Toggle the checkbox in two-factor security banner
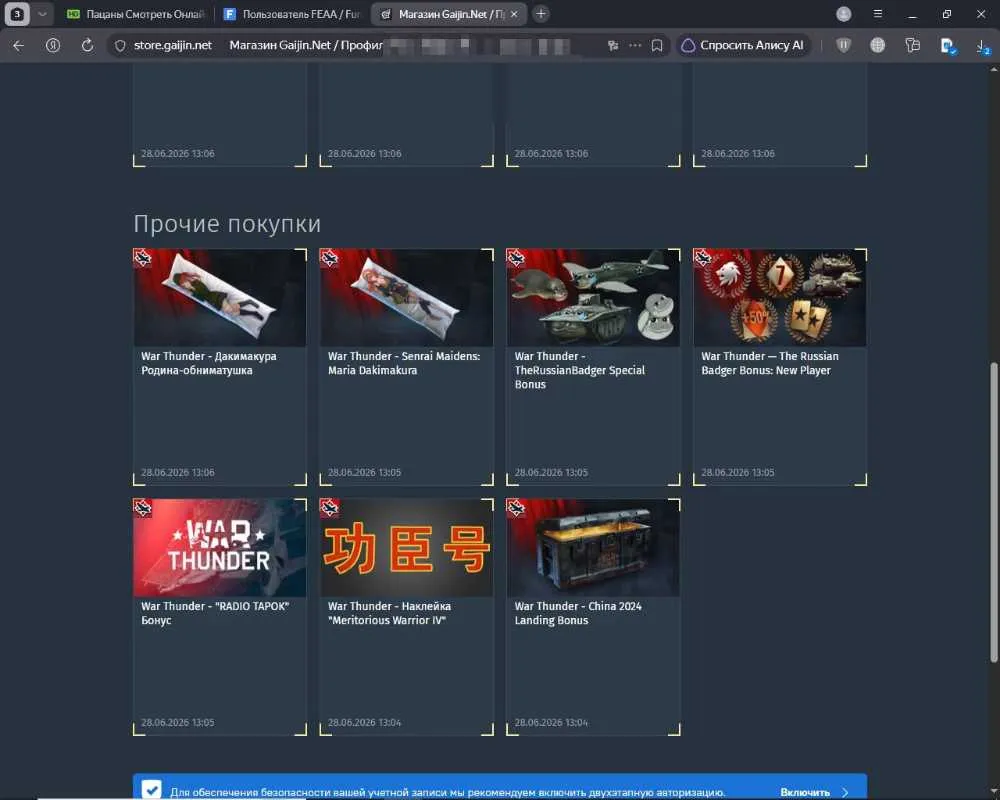 coord(151,789)
